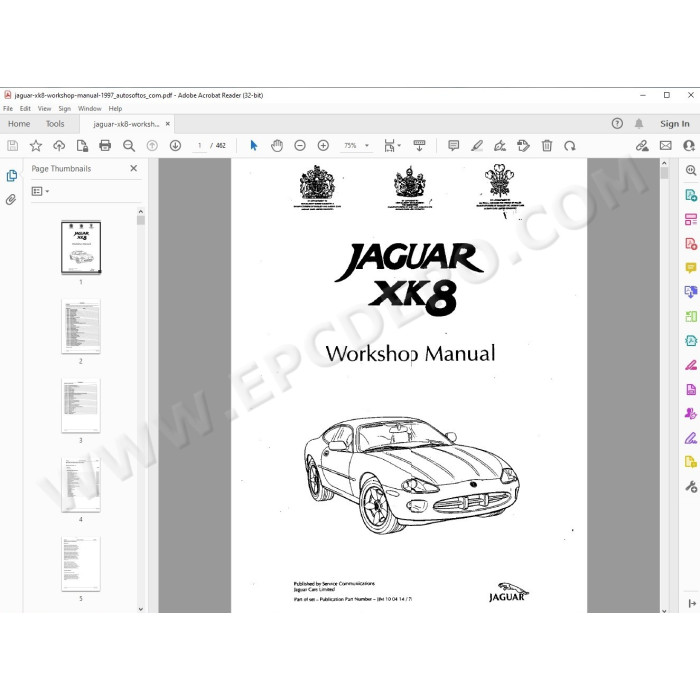Screen dimensions: 700x700
Task: Select page 1 thumbnail
Action: click(x=81, y=247)
